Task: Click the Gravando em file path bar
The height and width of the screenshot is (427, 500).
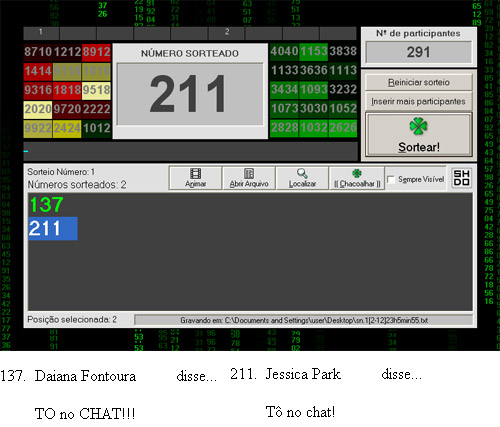Action: tap(303, 320)
